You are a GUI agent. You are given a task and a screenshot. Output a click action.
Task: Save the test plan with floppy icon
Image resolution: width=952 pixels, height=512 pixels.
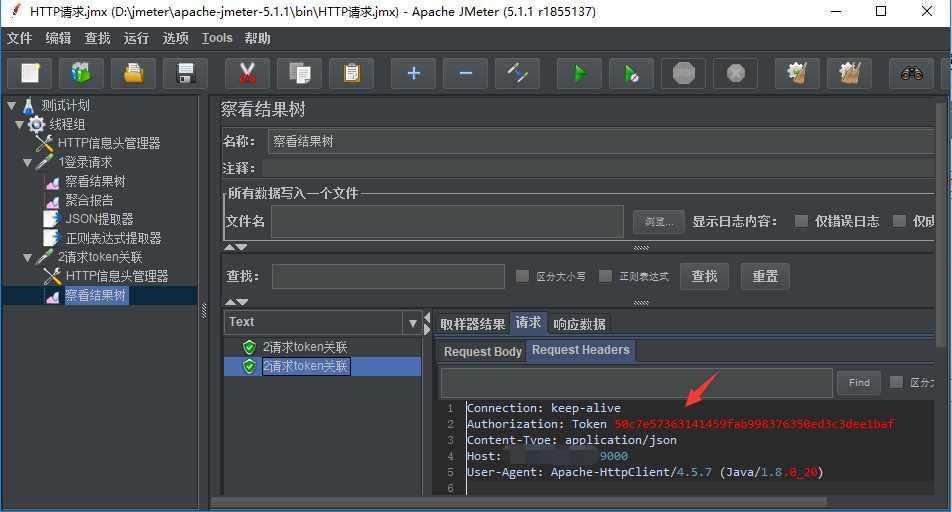click(x=186, y=74)
